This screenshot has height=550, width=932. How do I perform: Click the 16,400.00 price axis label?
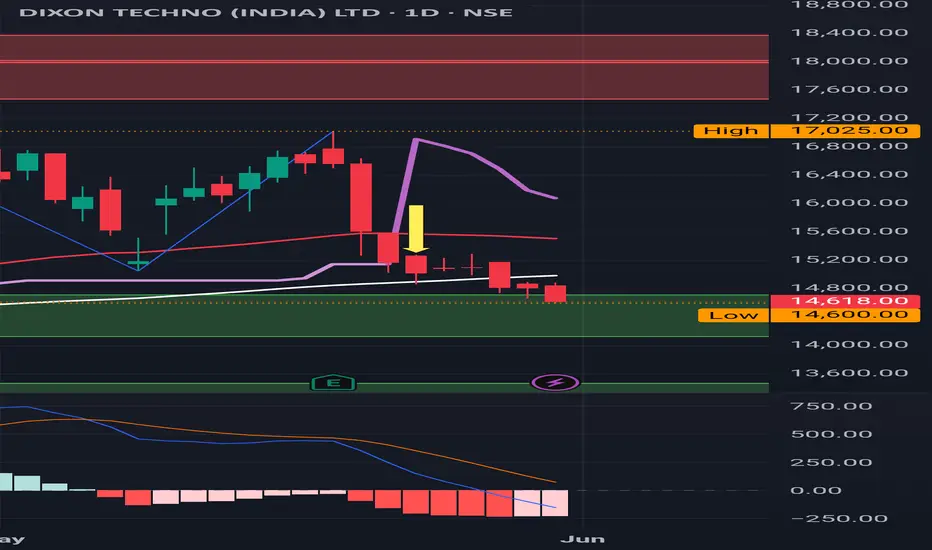coord(850,175)
